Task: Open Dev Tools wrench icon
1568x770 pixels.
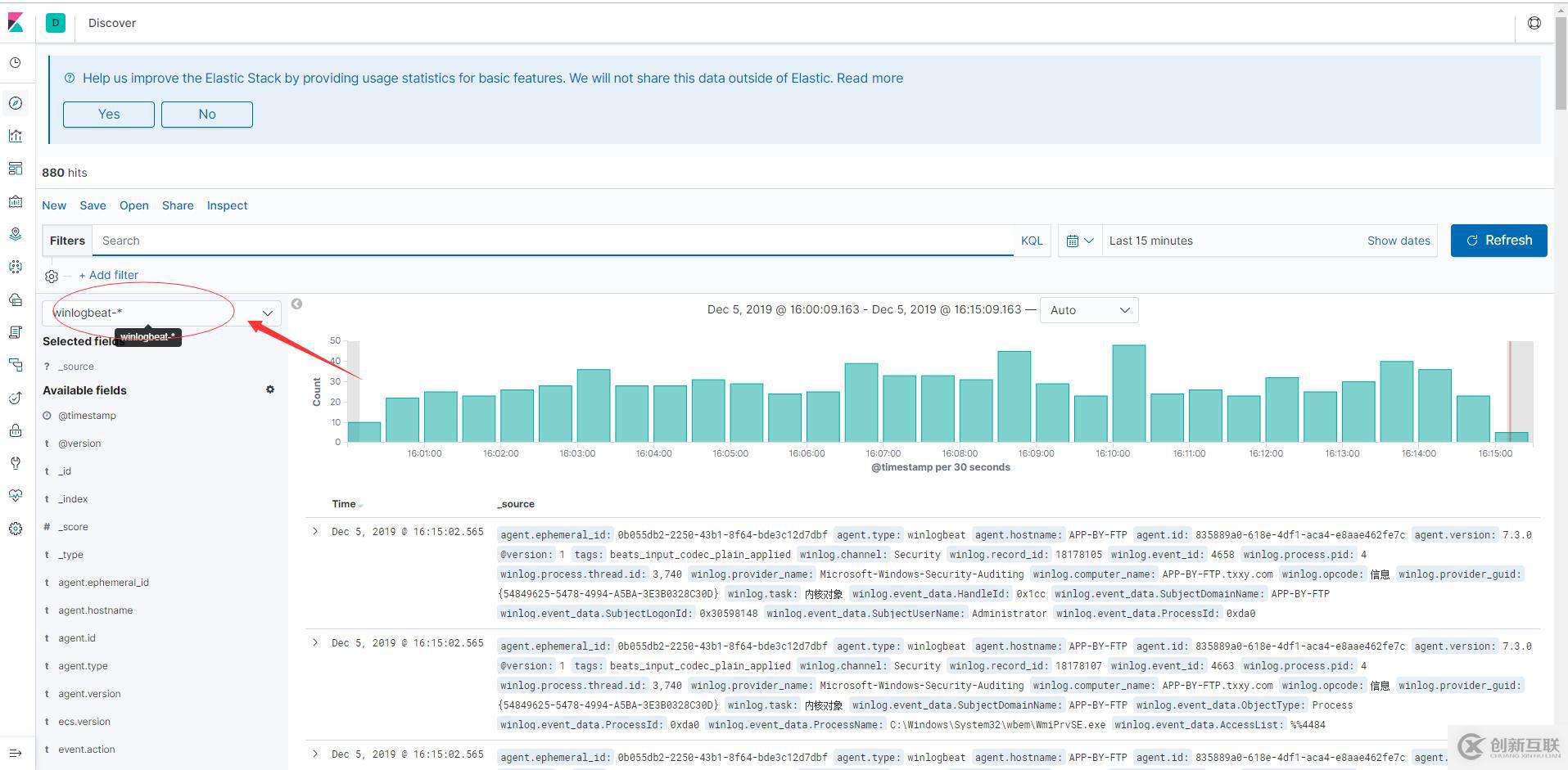Action: [16, 463]
